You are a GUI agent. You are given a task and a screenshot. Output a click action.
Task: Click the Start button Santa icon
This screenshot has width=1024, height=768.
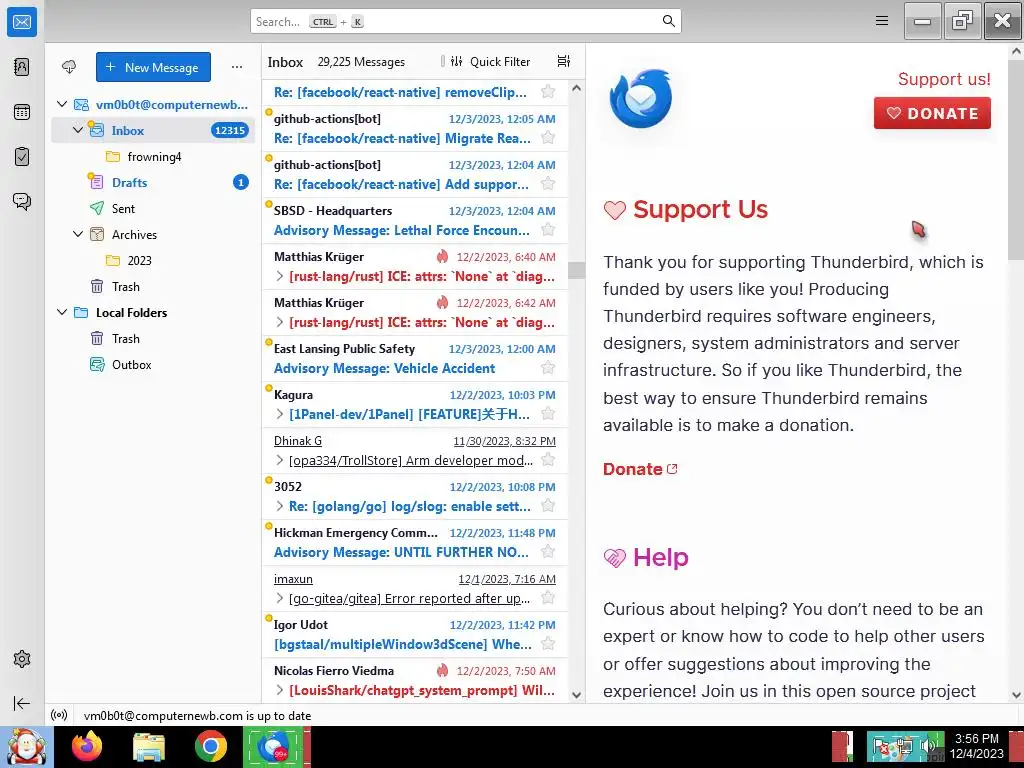click(26, 746)
